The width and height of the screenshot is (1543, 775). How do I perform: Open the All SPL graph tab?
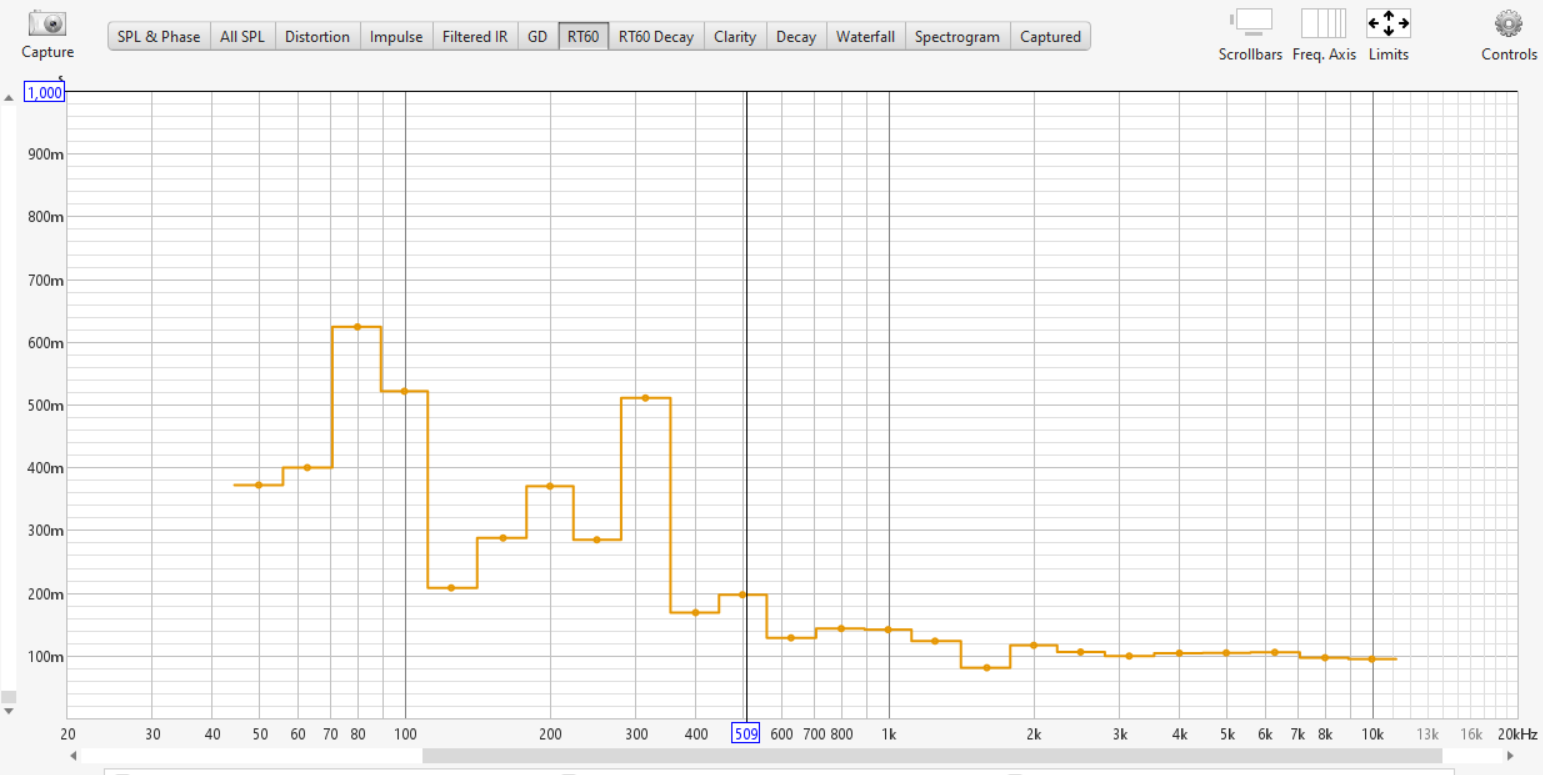point(243,37)
